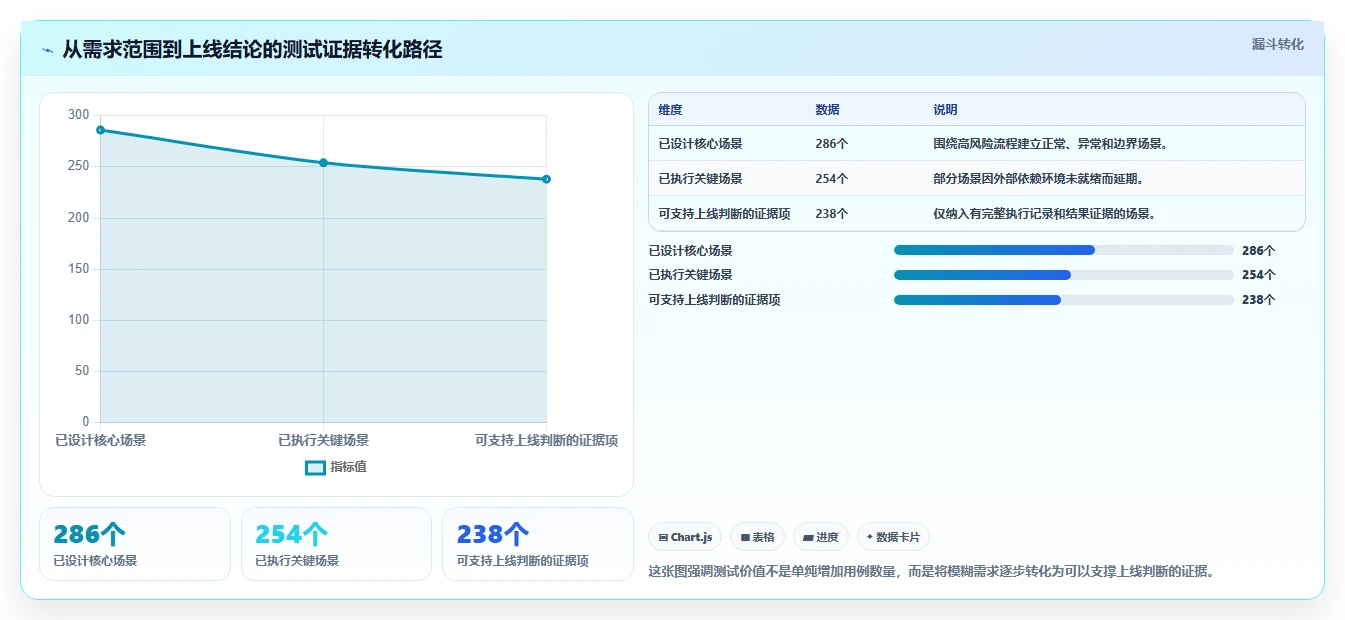Viewport: 1345px width, 620px height.
Task: Click progress value 238个
Action: [1259, 300]
